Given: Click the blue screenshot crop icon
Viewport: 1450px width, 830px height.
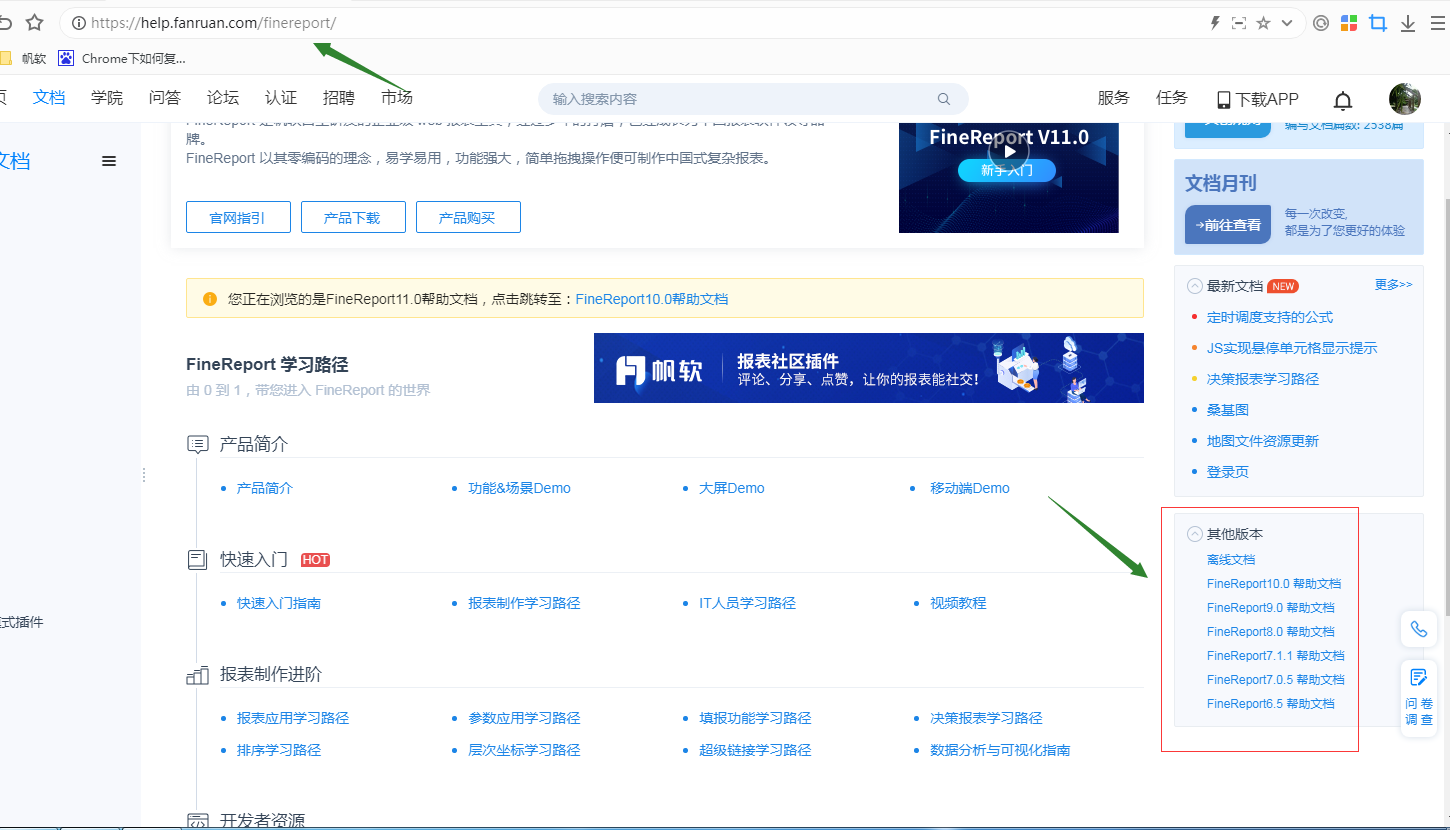Looking at the screenshot, I should point(1378,23).
